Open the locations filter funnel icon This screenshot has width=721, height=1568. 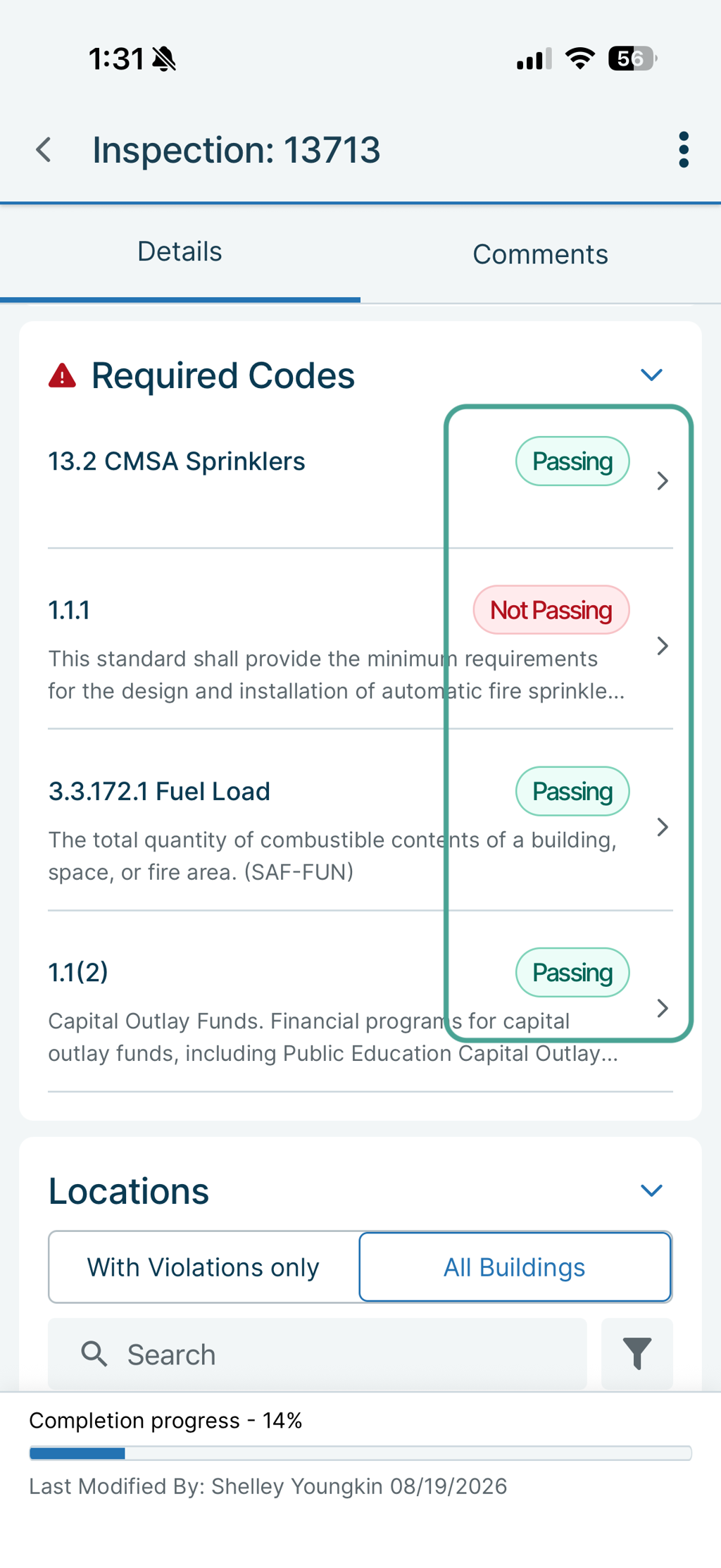(x=637, y=1354)
